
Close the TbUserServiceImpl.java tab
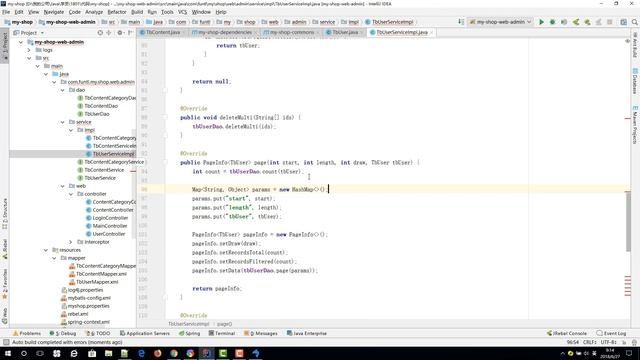pos(431,33)
